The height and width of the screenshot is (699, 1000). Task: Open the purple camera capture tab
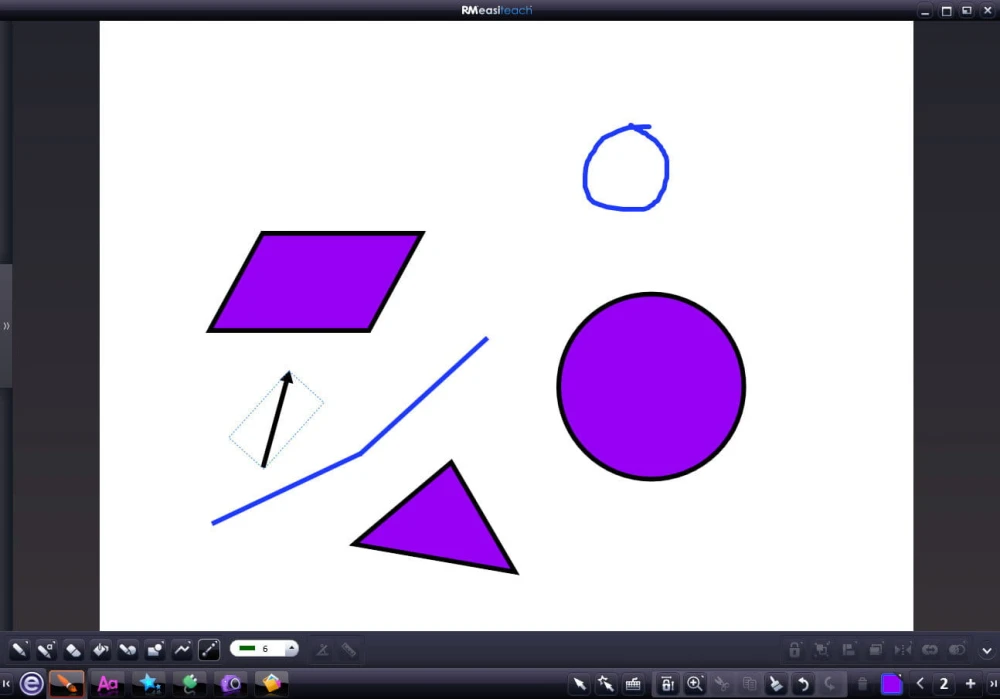pyautogui.click(x=230, y=684)
